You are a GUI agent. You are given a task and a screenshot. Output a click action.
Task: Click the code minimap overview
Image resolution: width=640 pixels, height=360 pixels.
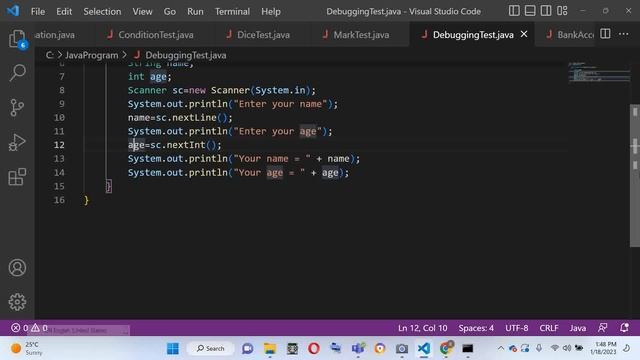[598, 72]
